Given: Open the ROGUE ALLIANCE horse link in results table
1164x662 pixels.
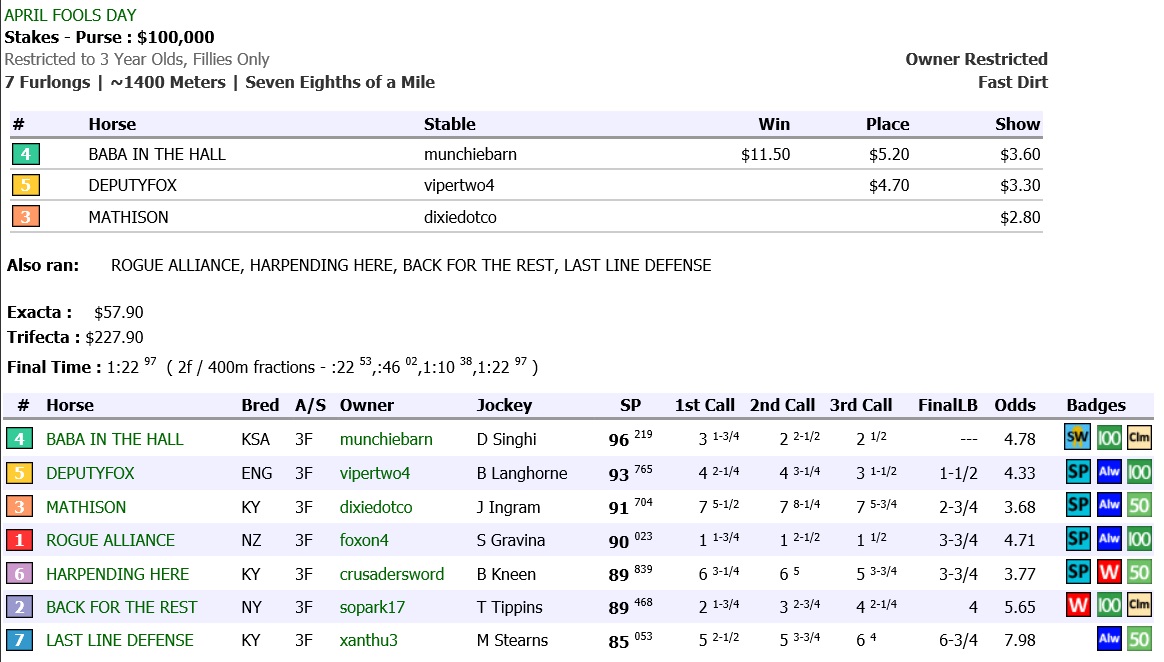Looking at the screenshot, I should (x=110, y=540).
